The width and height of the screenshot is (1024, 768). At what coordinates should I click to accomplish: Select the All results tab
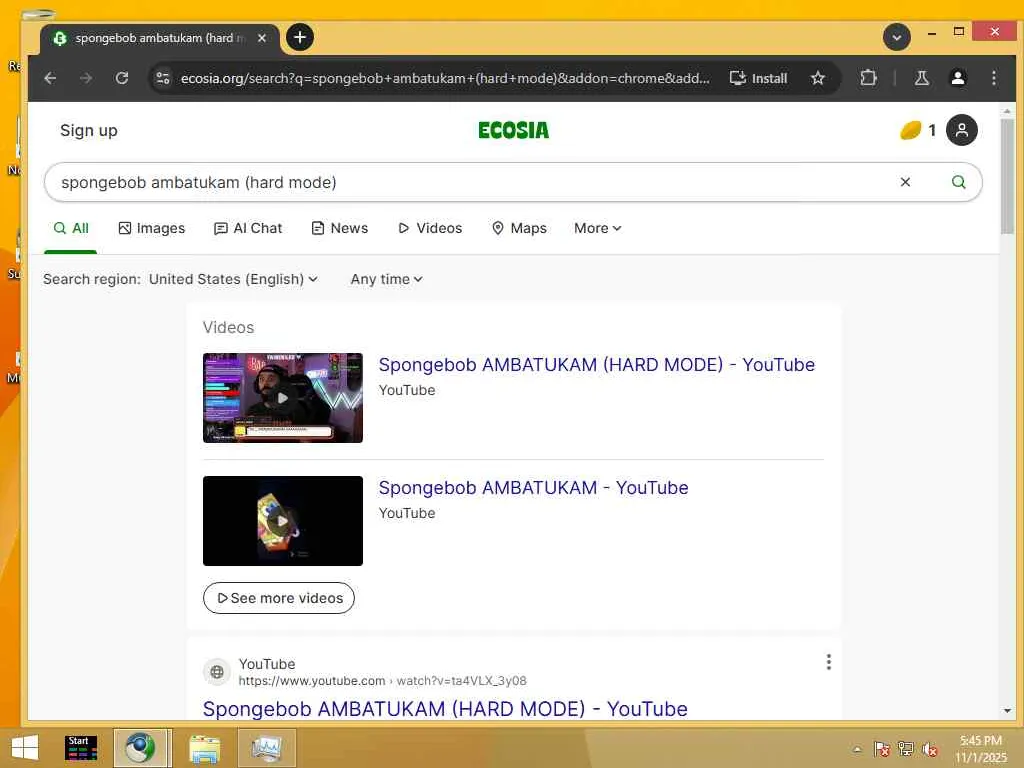coord(71,228)
